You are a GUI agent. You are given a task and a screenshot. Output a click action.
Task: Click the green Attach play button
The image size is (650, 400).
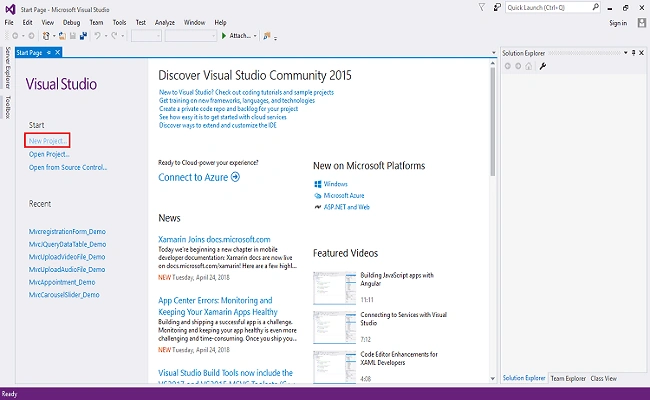click(224, 36)
